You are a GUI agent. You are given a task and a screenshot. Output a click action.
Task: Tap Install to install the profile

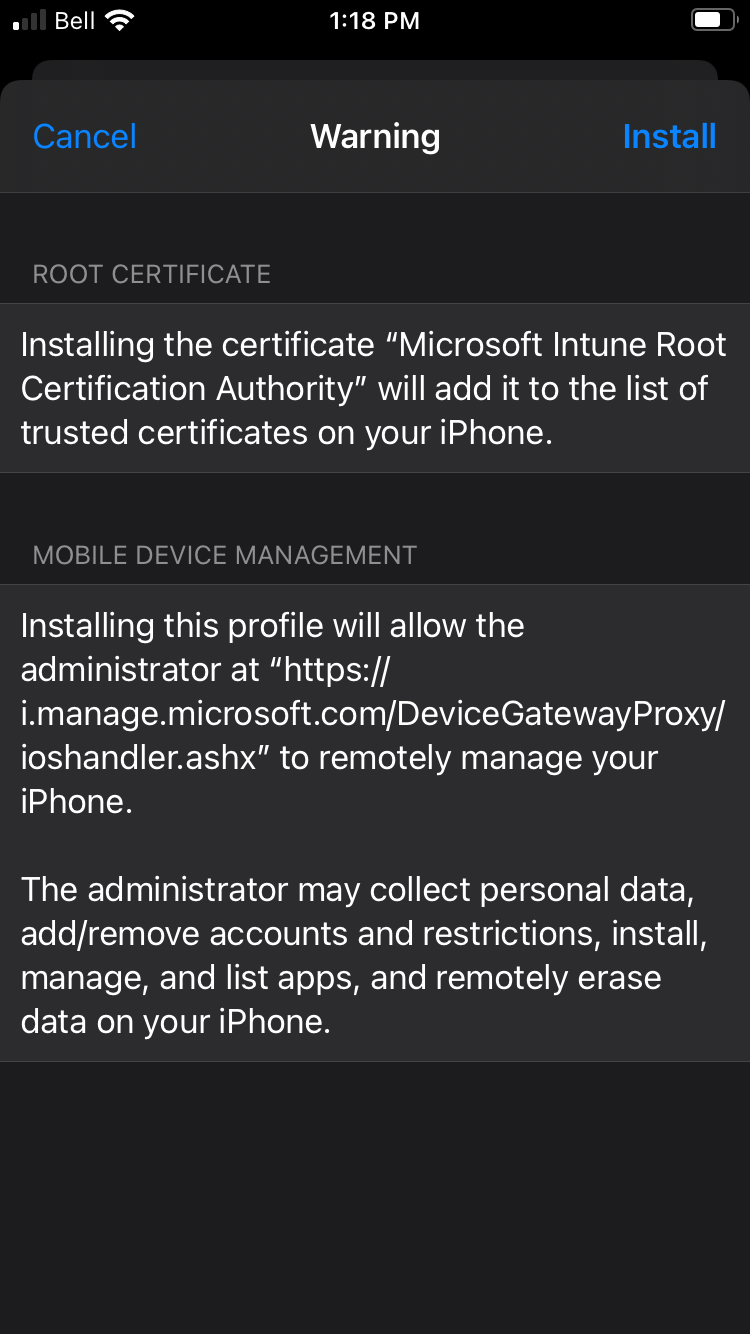tap(669, 137)
